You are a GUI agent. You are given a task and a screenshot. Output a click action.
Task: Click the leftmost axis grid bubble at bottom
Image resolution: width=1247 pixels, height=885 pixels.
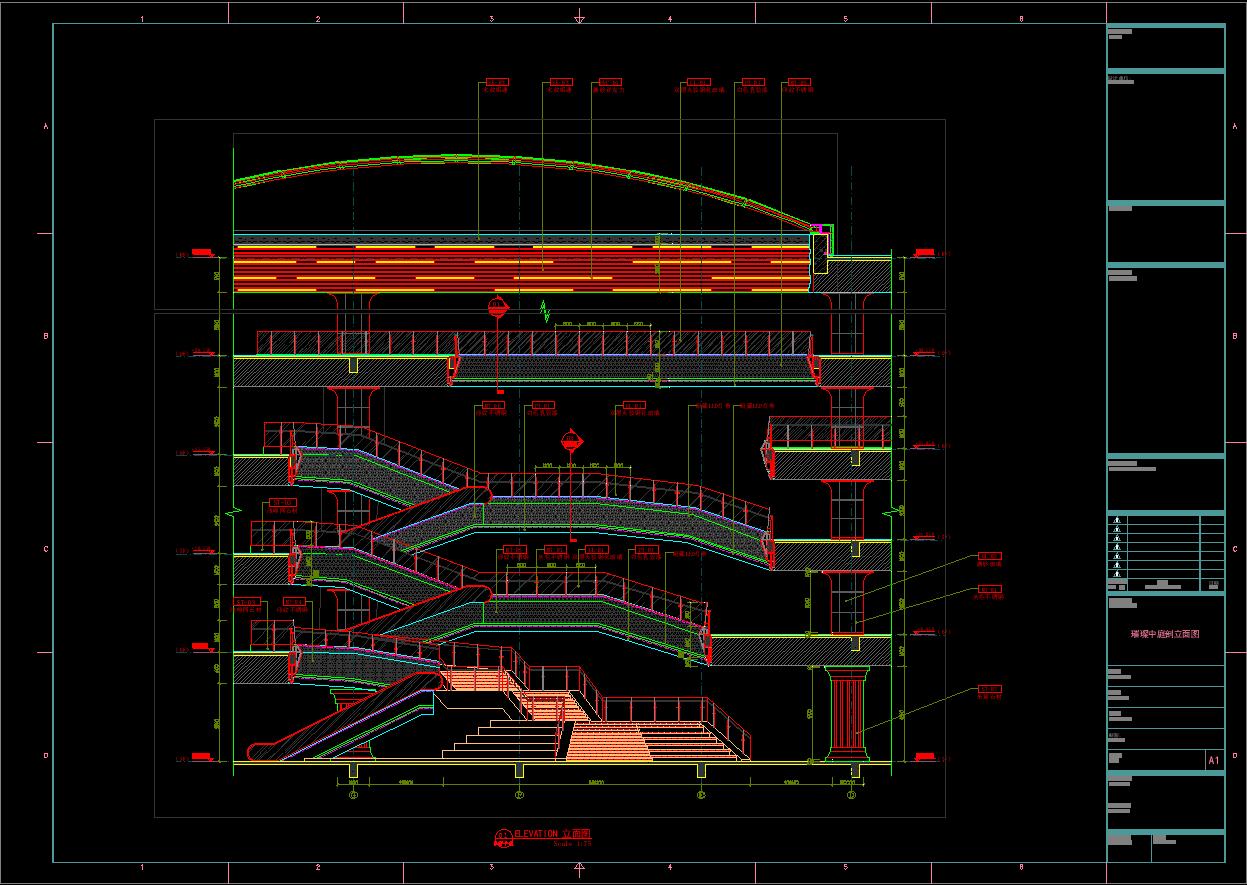coord(353,796)
